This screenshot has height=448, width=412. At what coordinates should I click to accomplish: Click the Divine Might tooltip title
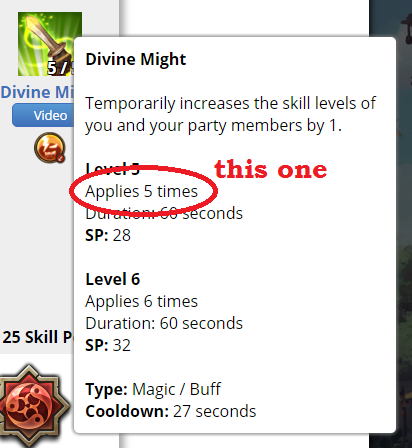pos(136,59)
